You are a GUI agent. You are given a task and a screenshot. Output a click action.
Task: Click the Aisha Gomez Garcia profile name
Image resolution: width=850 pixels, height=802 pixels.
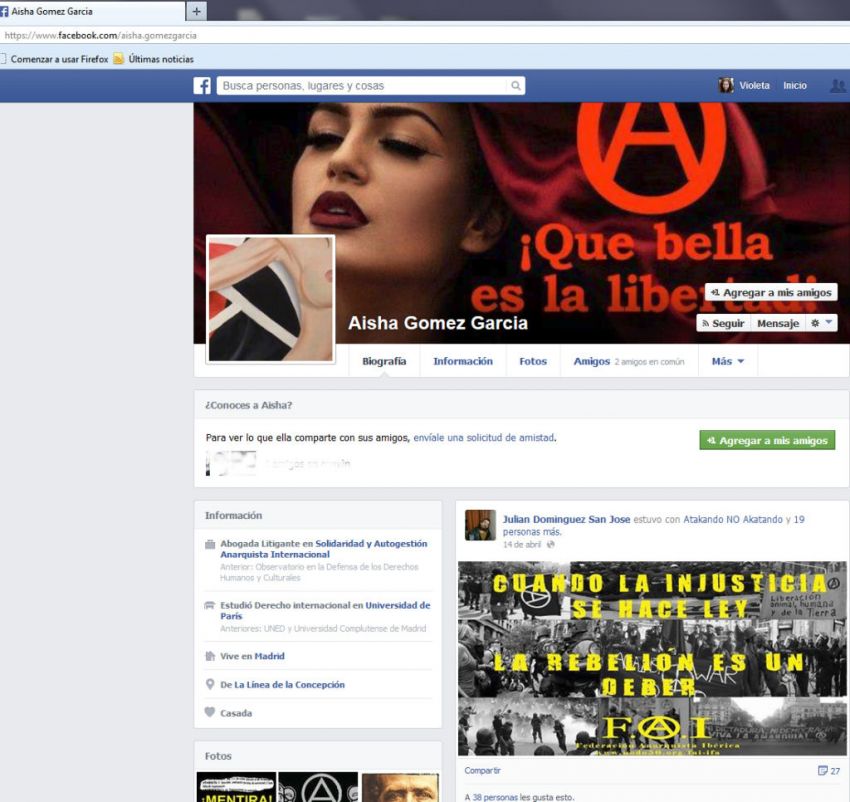(x=437, y=323)
